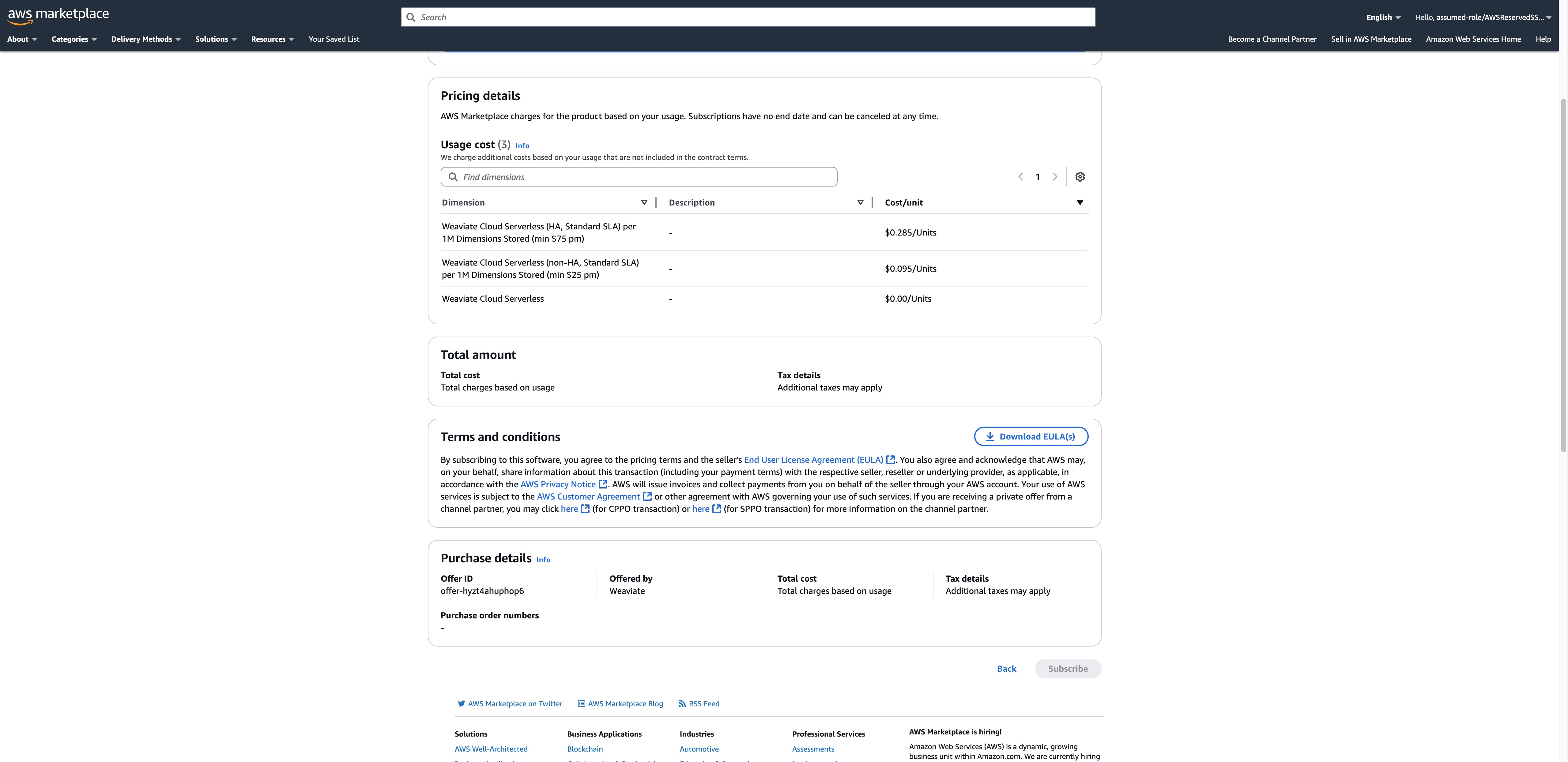Select the $0.00/Units cost cell
The height and width of the screenshot is (762, 1568).
point(907,299)
